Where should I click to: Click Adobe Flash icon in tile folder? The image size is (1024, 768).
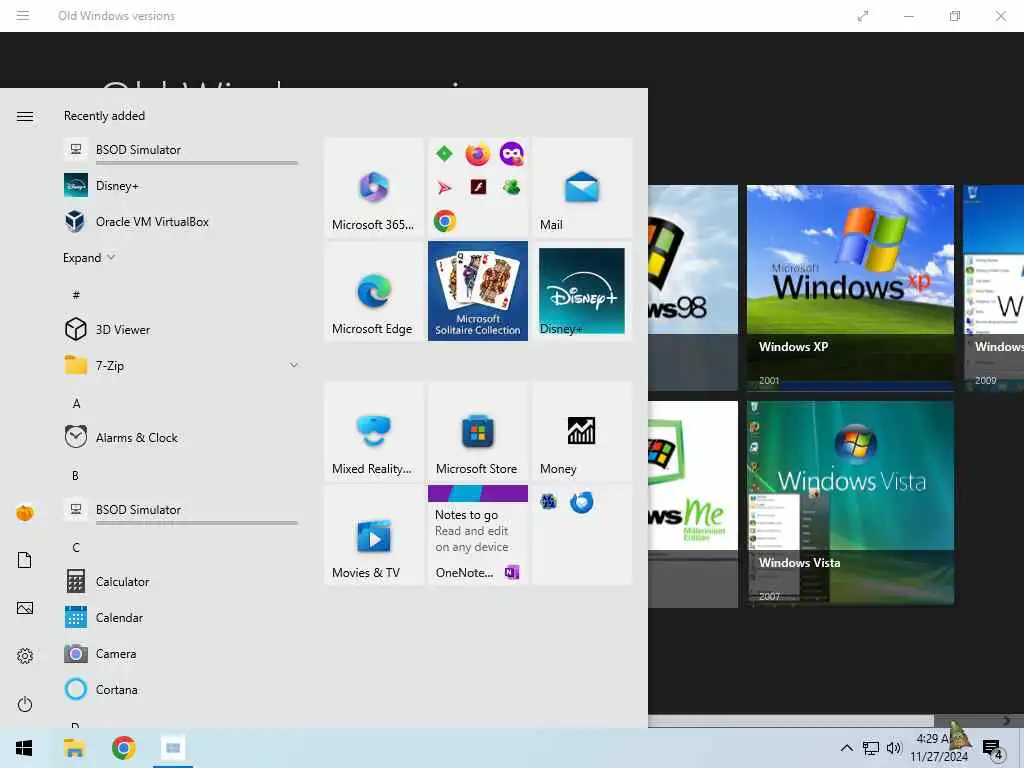tap(478, 187)
